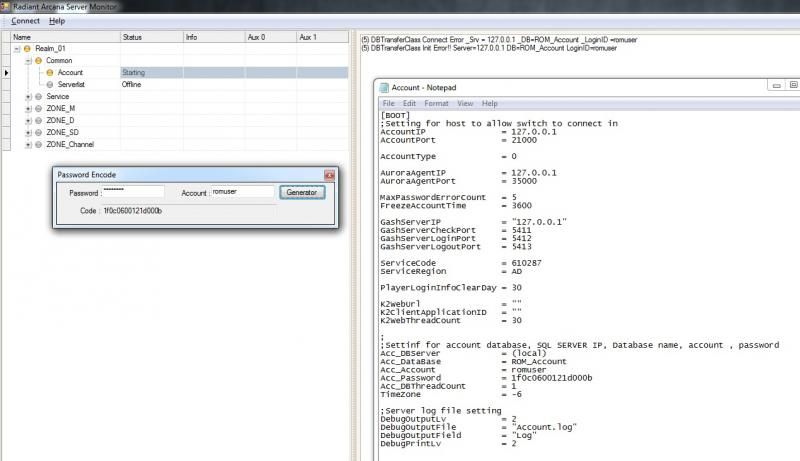Click the Common node status icon
800x461 pixels.
click(39, 61)
